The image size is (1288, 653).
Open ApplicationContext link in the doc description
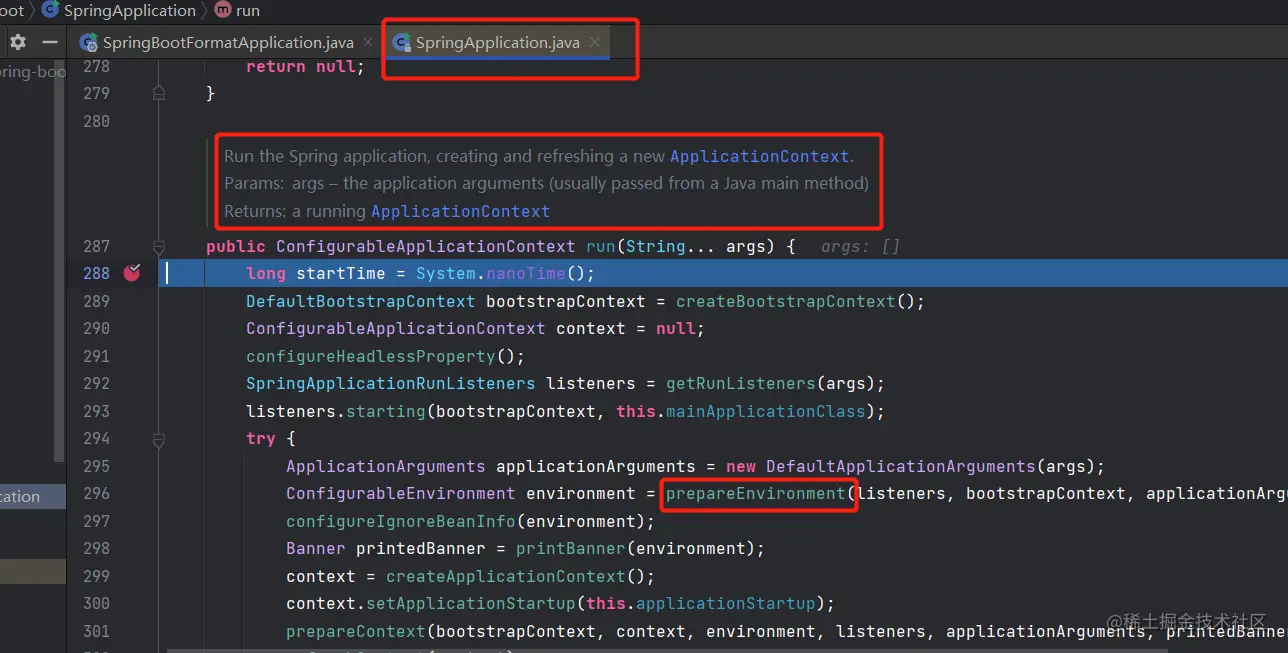pos(760,156)
